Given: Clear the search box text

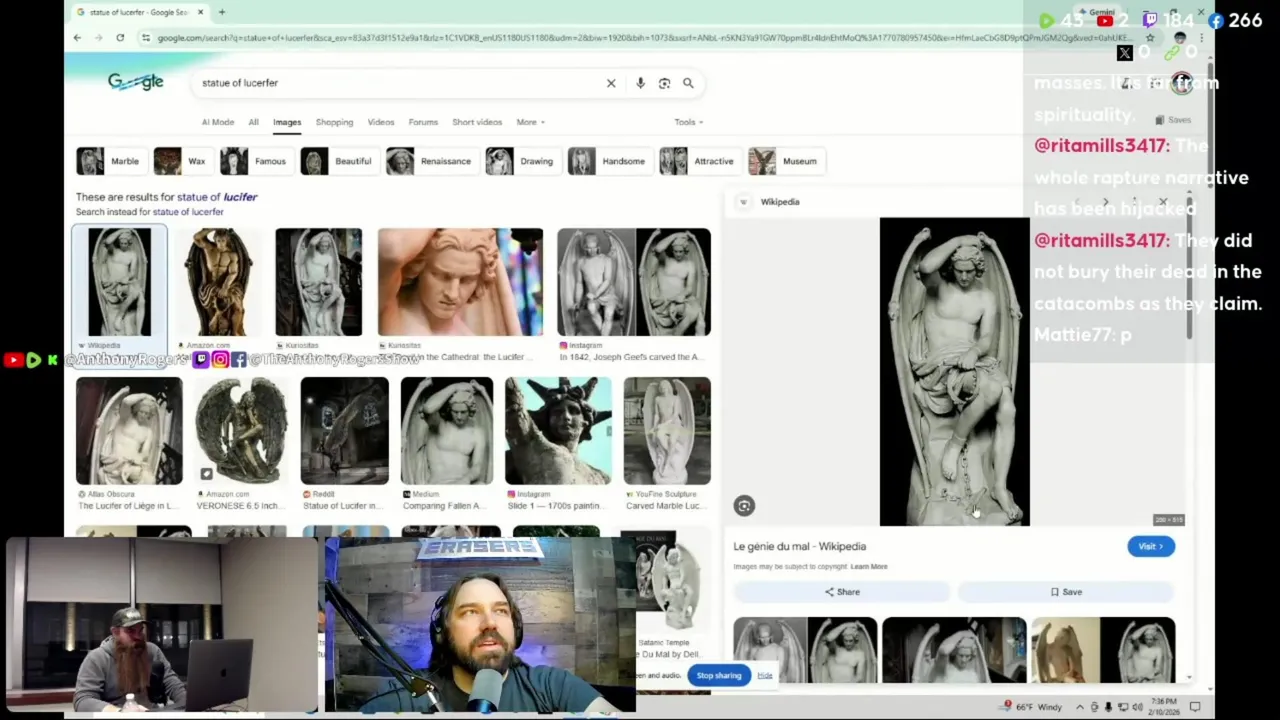Looking at the screenshot, I should tap(611, 83).
